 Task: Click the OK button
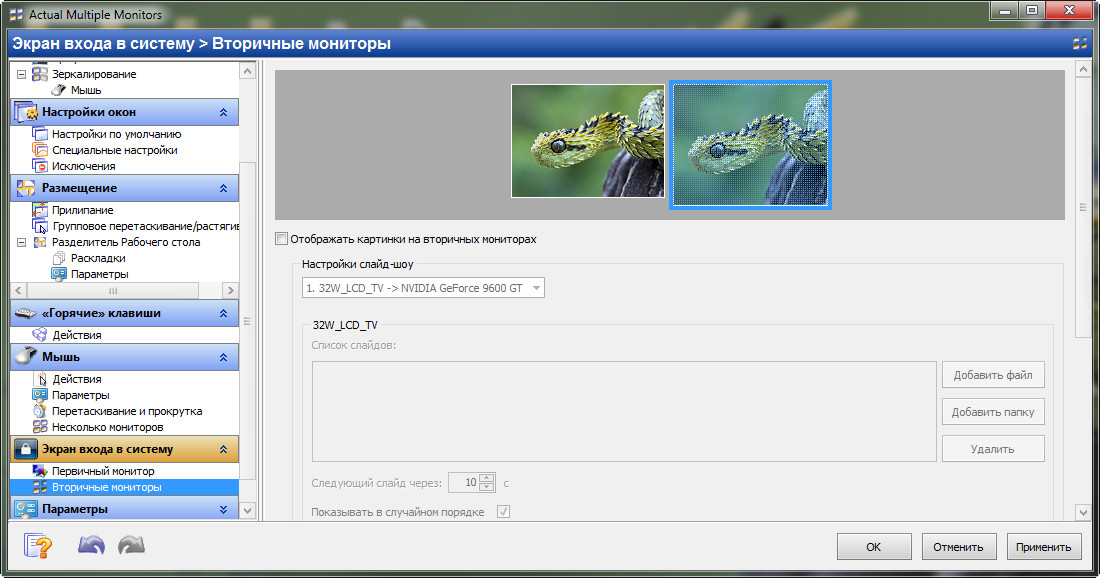(x=873, y=546)
